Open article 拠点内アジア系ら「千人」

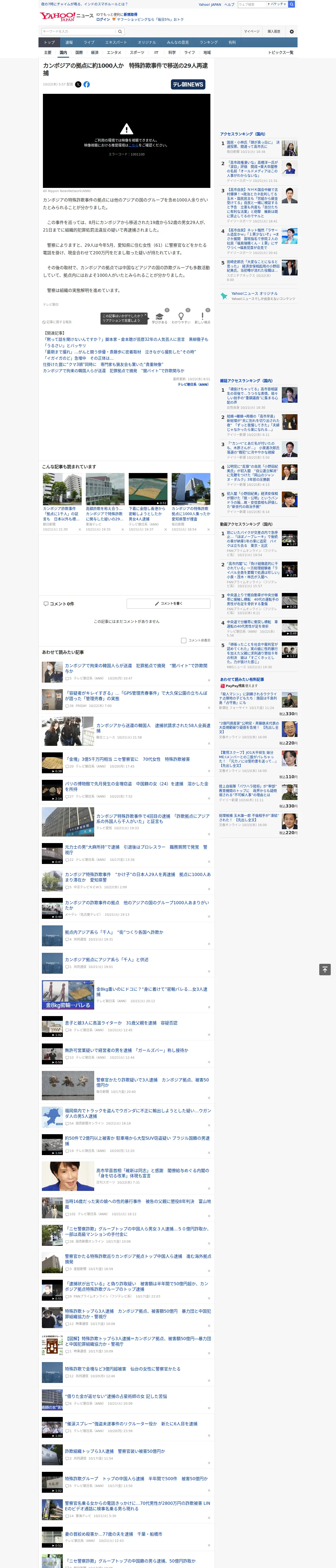pyautogui.click(x=114, y=932)
